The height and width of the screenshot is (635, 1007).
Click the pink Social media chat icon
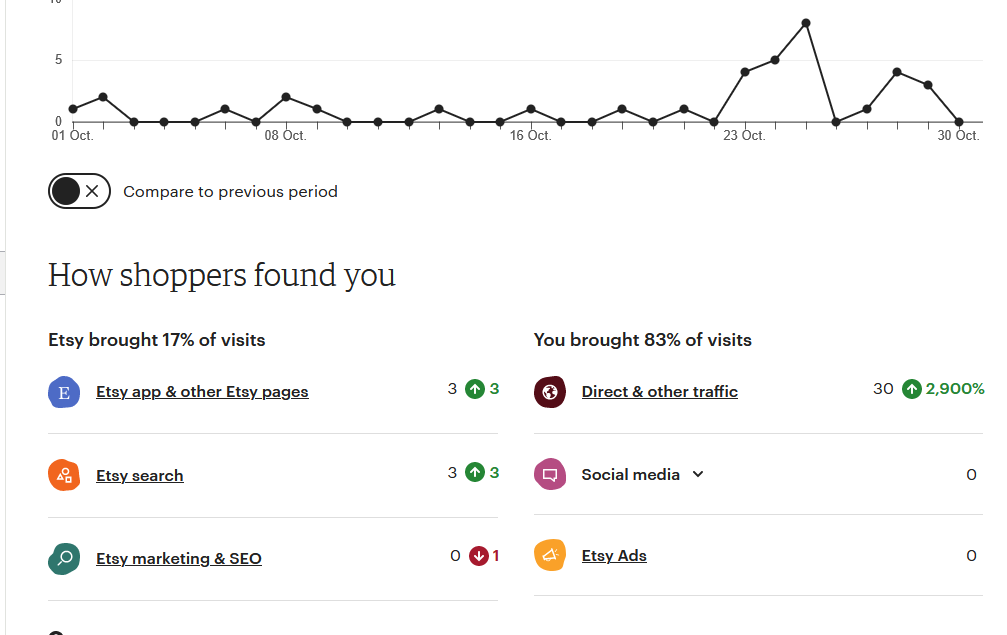550,474
